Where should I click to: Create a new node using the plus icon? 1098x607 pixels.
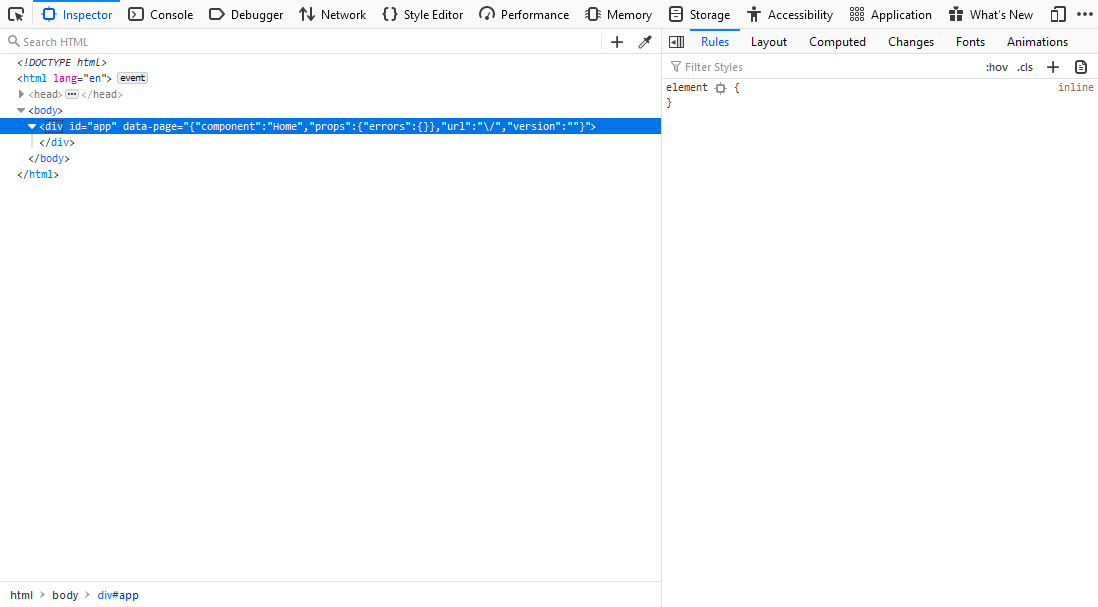[x=616, y=41]
